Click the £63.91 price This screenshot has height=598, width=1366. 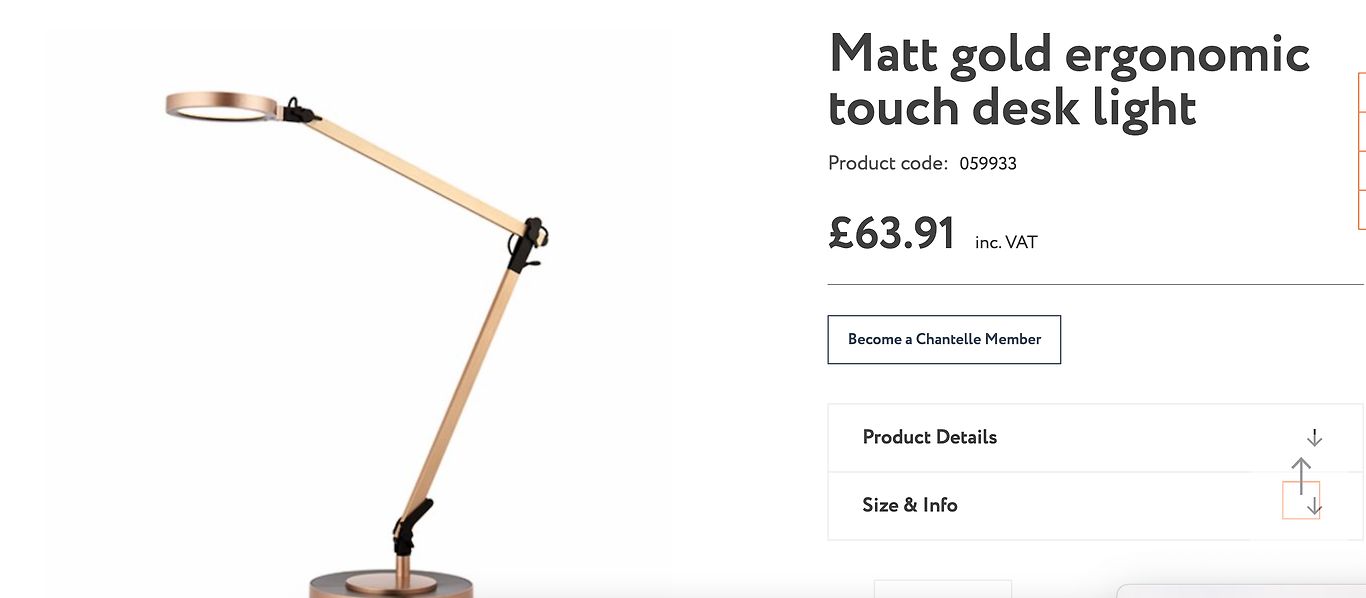point(892,233)
